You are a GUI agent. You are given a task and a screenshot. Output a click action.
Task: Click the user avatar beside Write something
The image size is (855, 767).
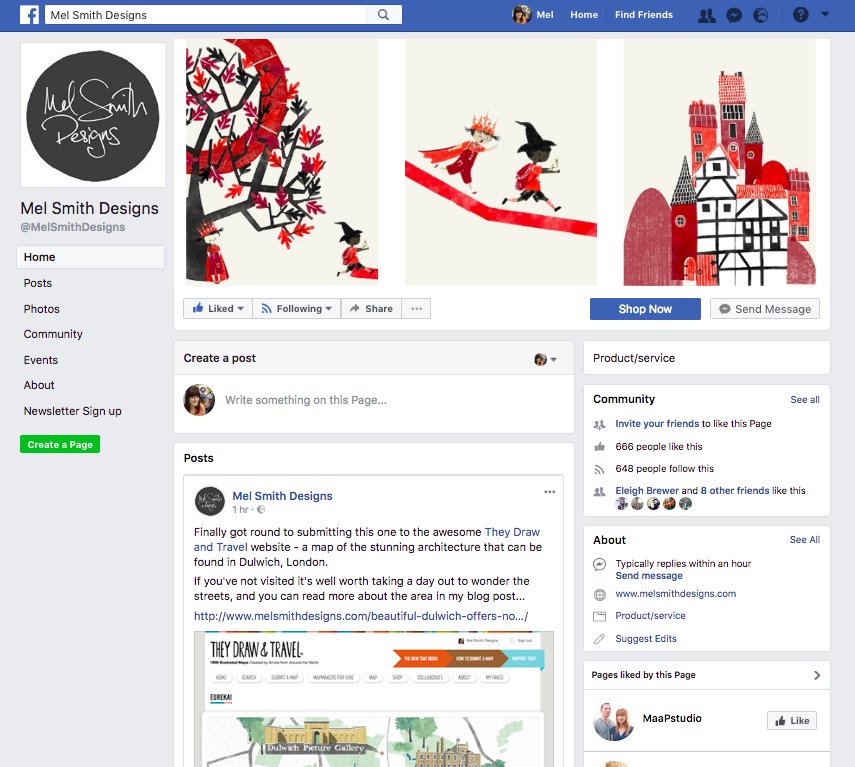[199, 400]
